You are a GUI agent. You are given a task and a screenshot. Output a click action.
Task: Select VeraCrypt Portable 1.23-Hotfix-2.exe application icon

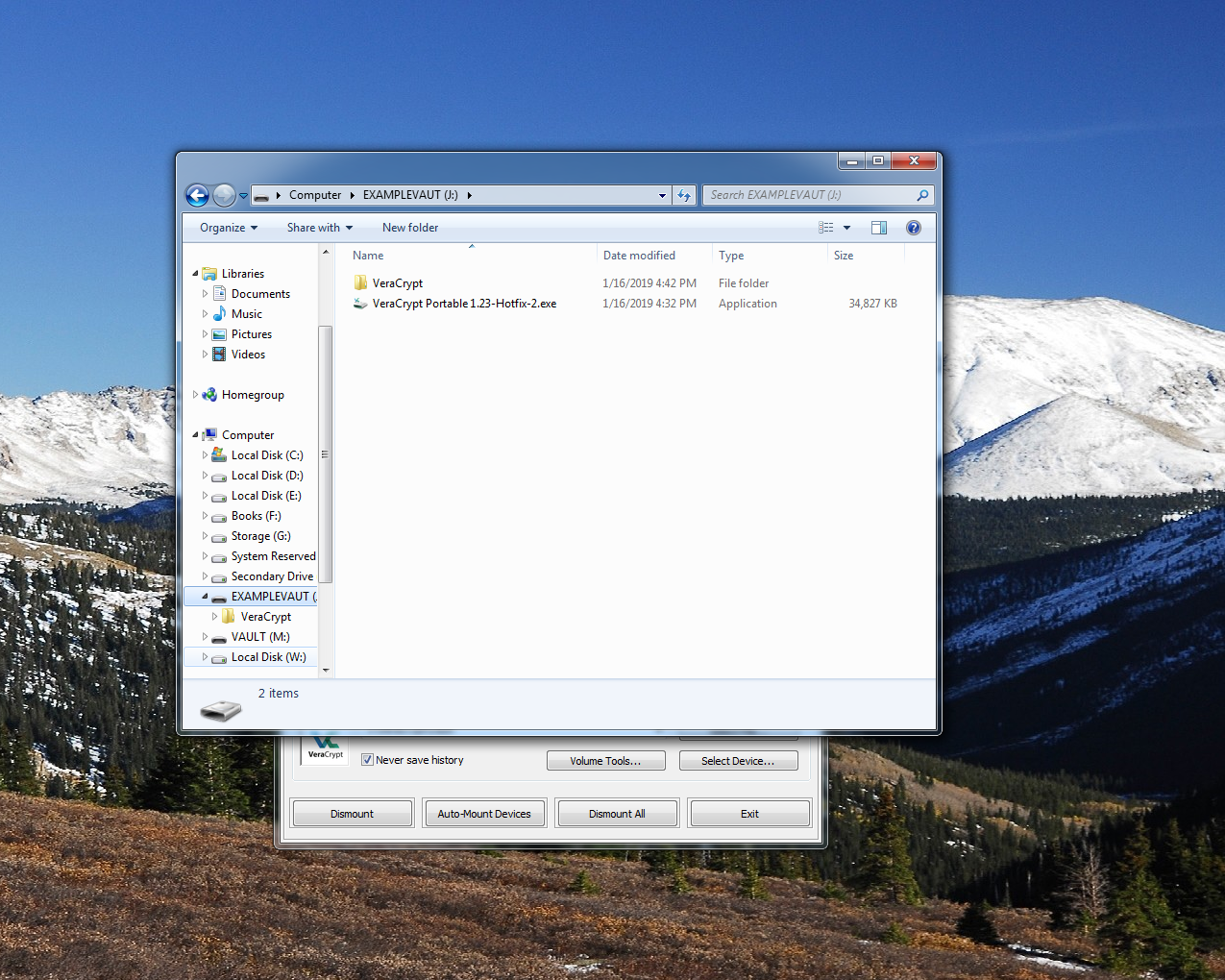pyautogui.click(x=361, y=303)
